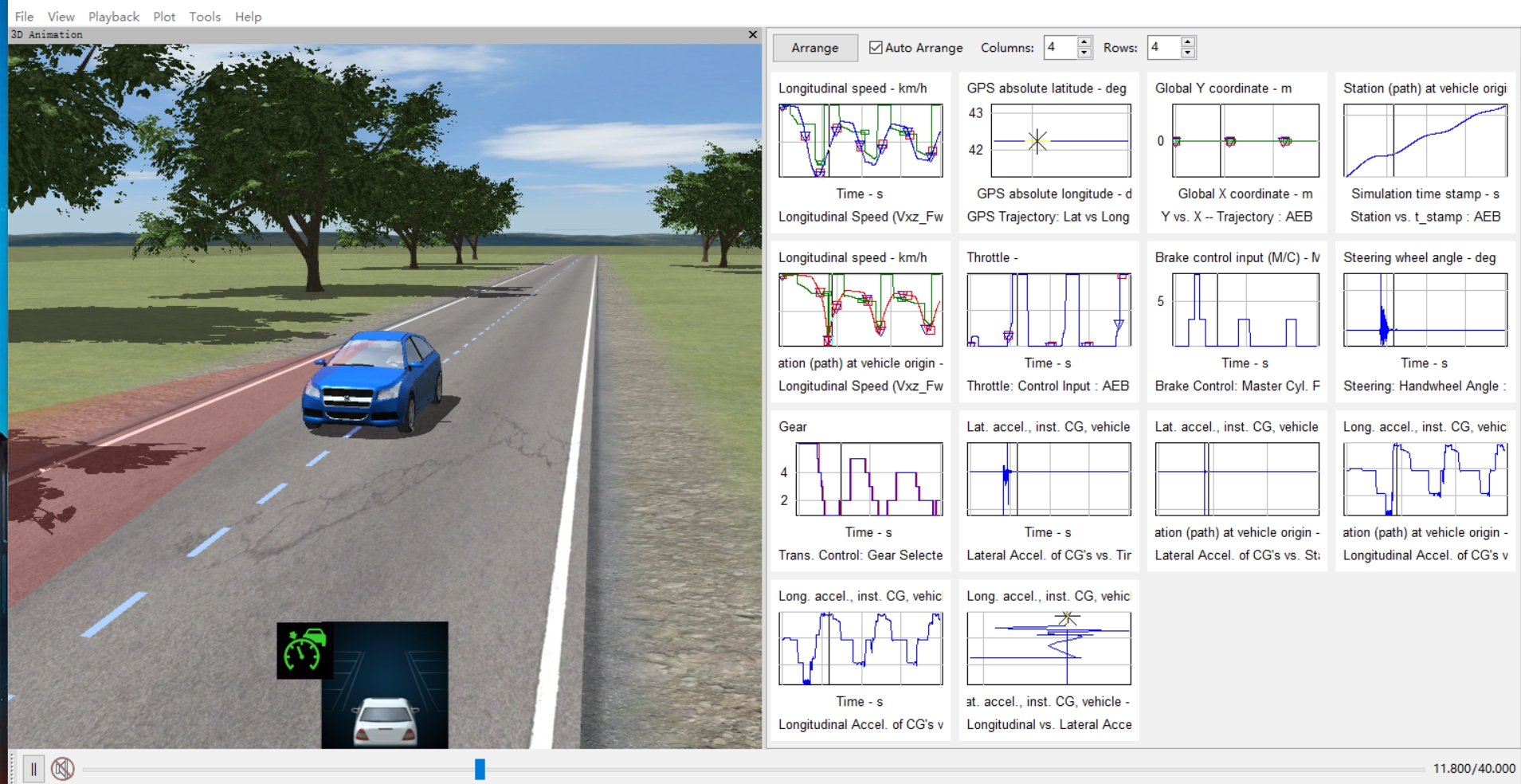Select the Steering Handwheel Angle plot

coord(1425,322)
